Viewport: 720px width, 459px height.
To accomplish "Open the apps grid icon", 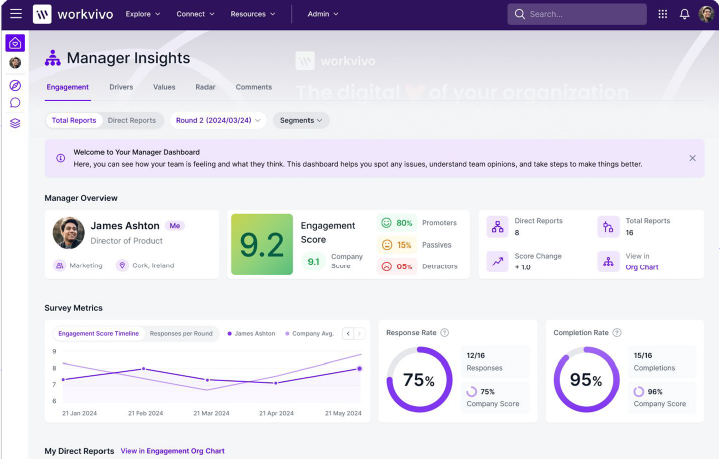I will pyautogui.click(x=662, y=14).
